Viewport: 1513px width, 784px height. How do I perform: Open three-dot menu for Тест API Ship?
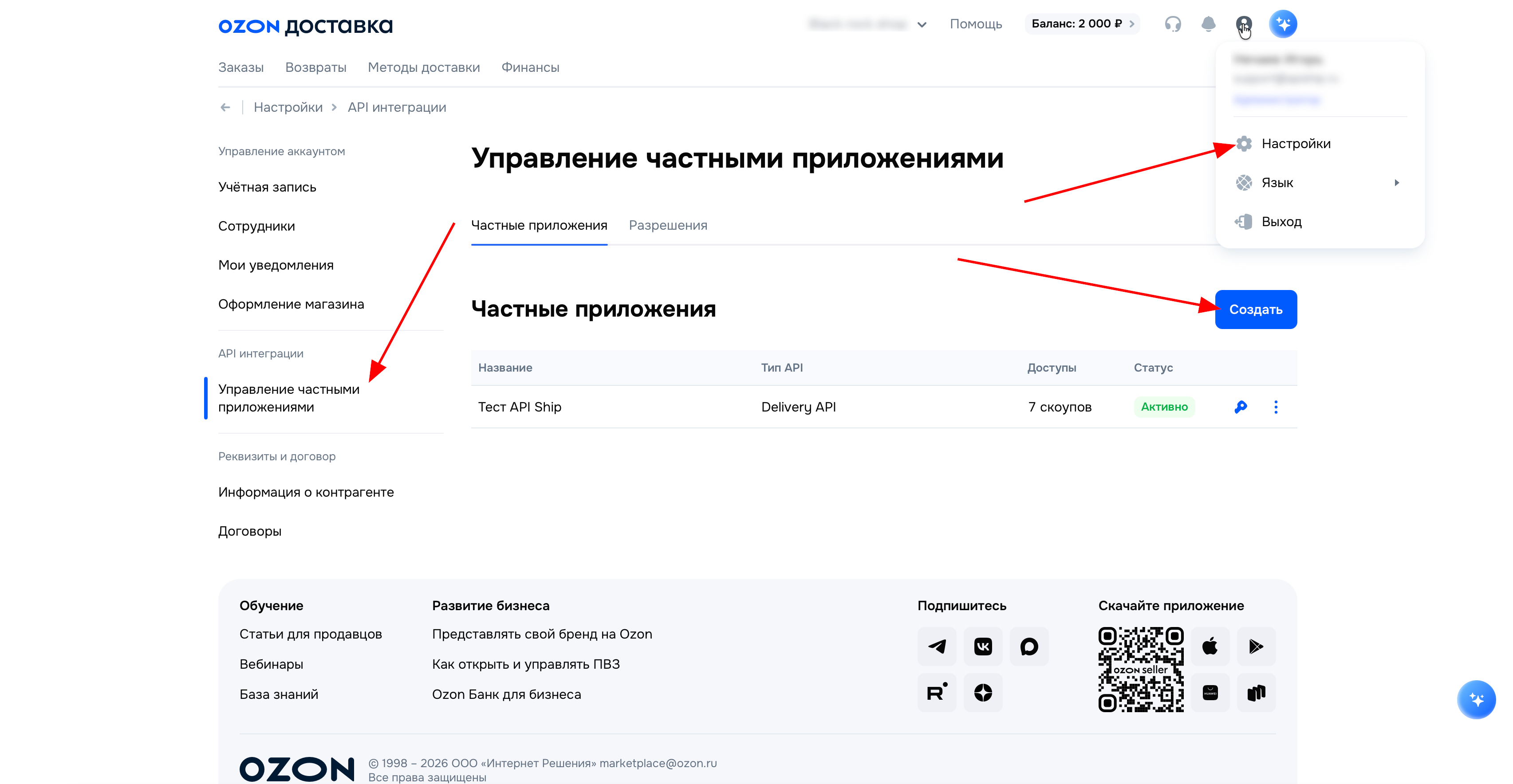point(1276,407)
